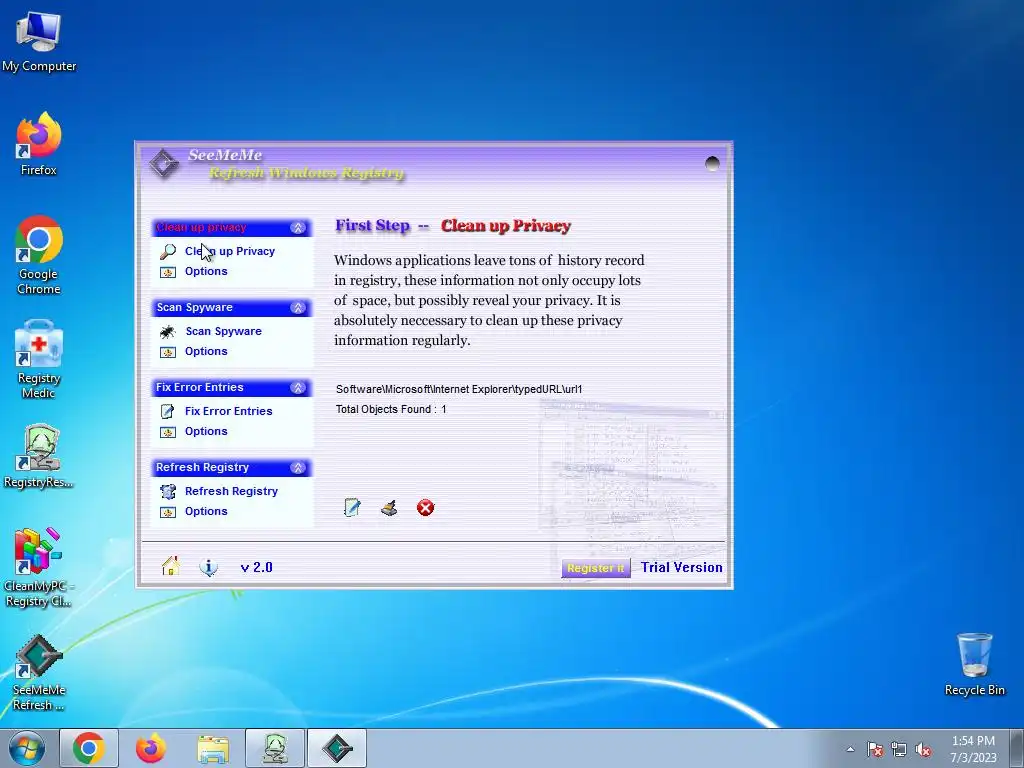
Task: Click the broom clean icon below the results
Action: [x=389, y=507]
